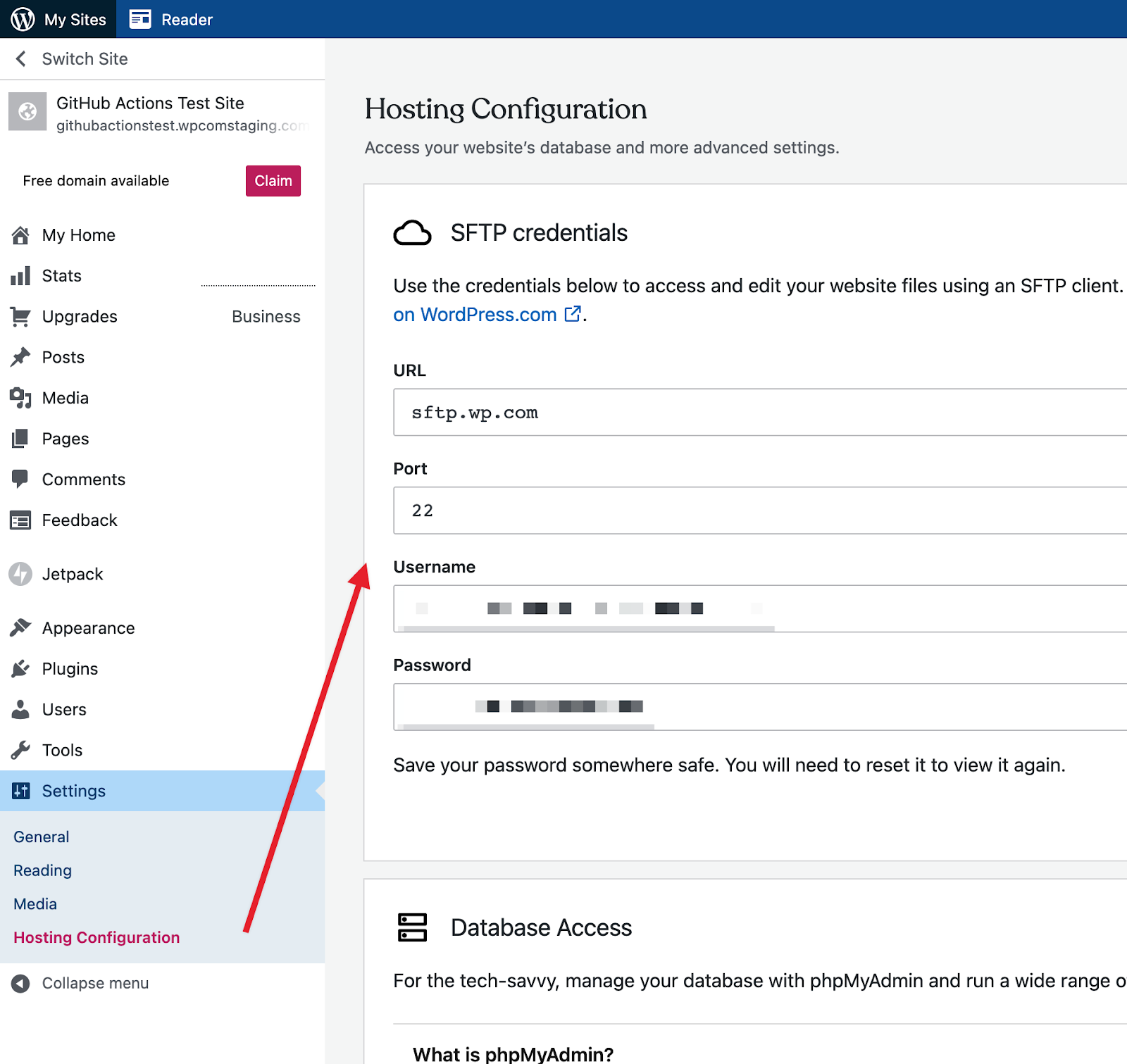The image size is (1127, 1064).
Task: Click the Collapse menu arrow icon
Action: [x=20, y=984]
